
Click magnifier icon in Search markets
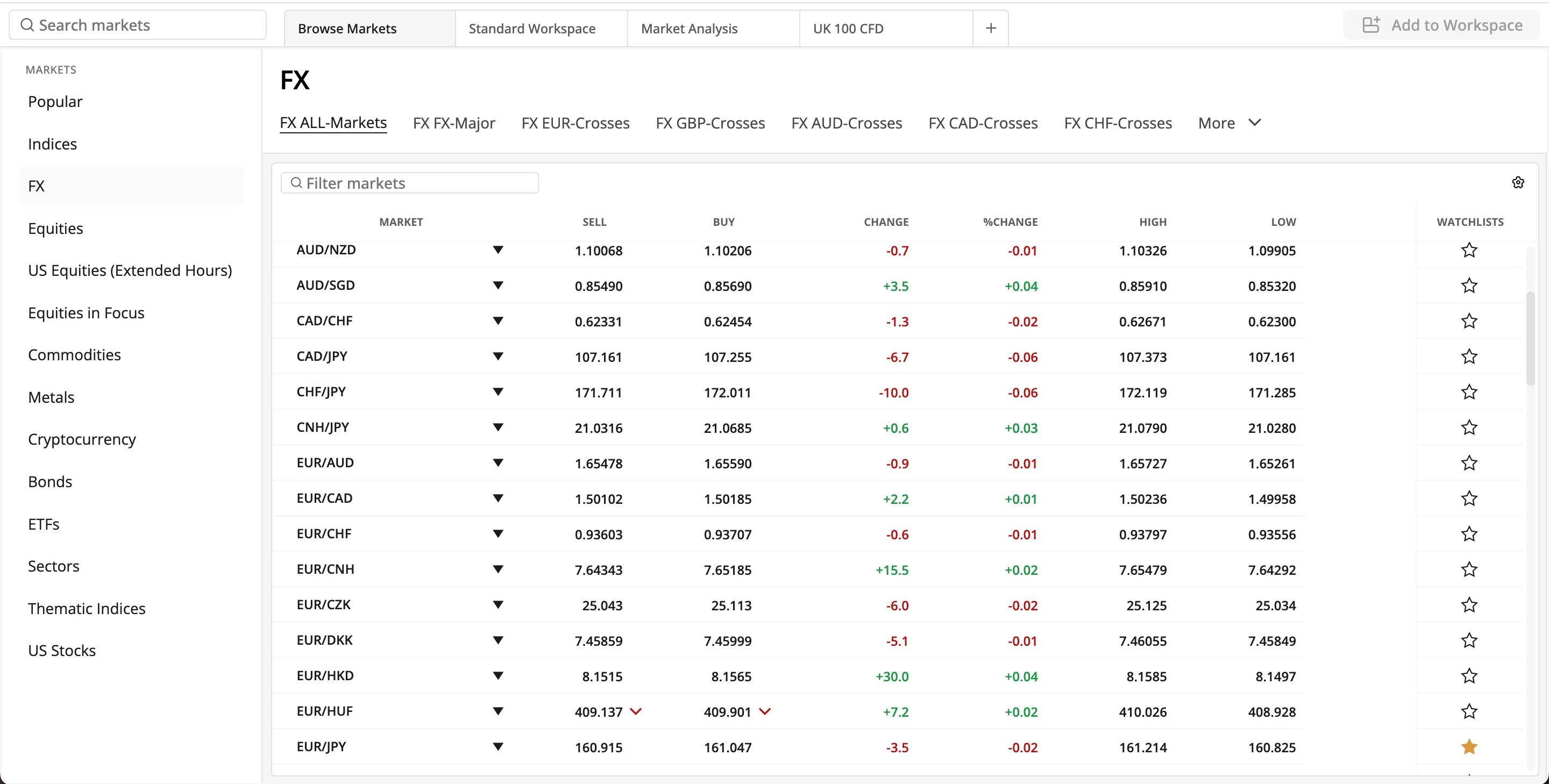click(27, 25)
